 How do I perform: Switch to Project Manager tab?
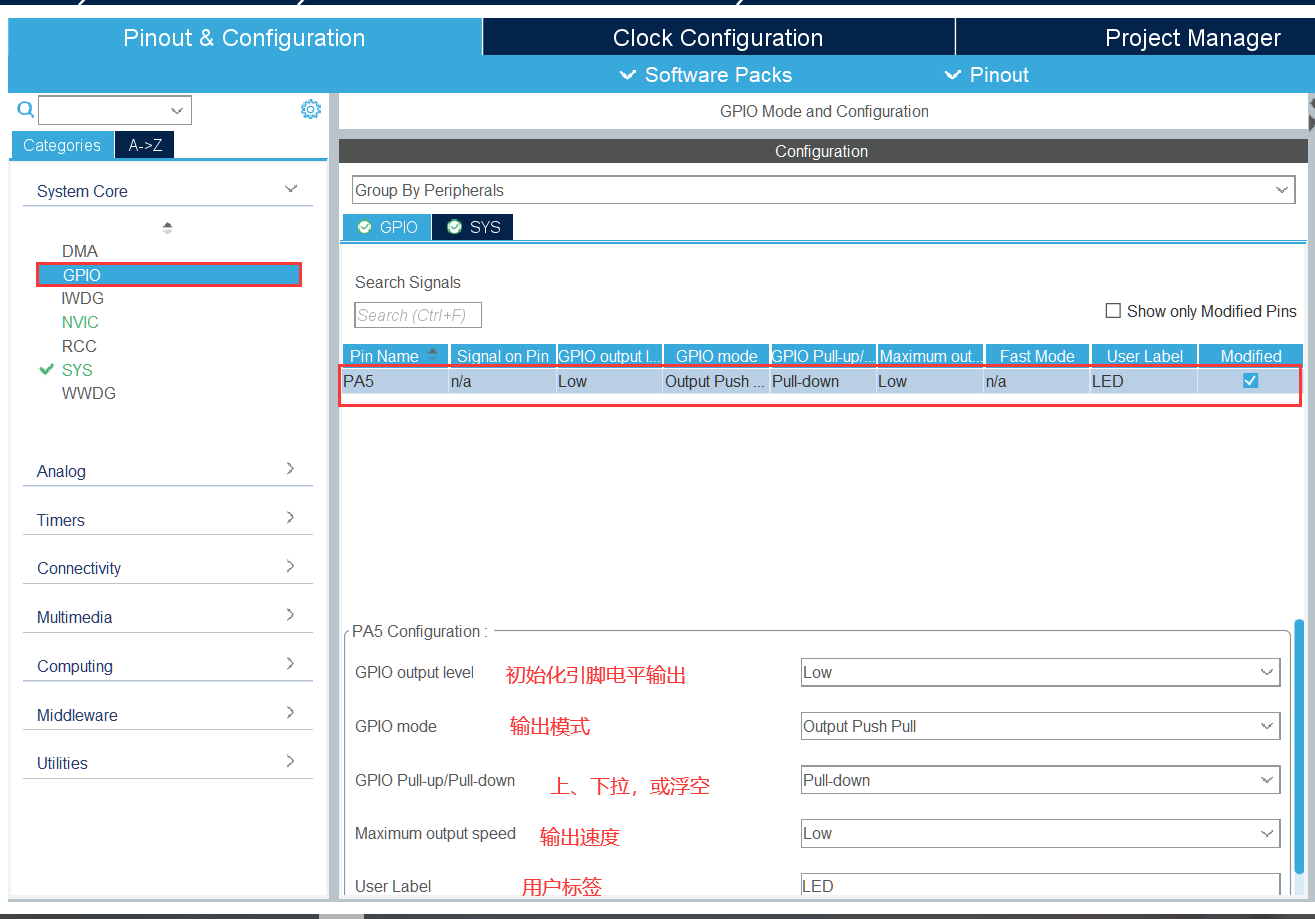1192,38
